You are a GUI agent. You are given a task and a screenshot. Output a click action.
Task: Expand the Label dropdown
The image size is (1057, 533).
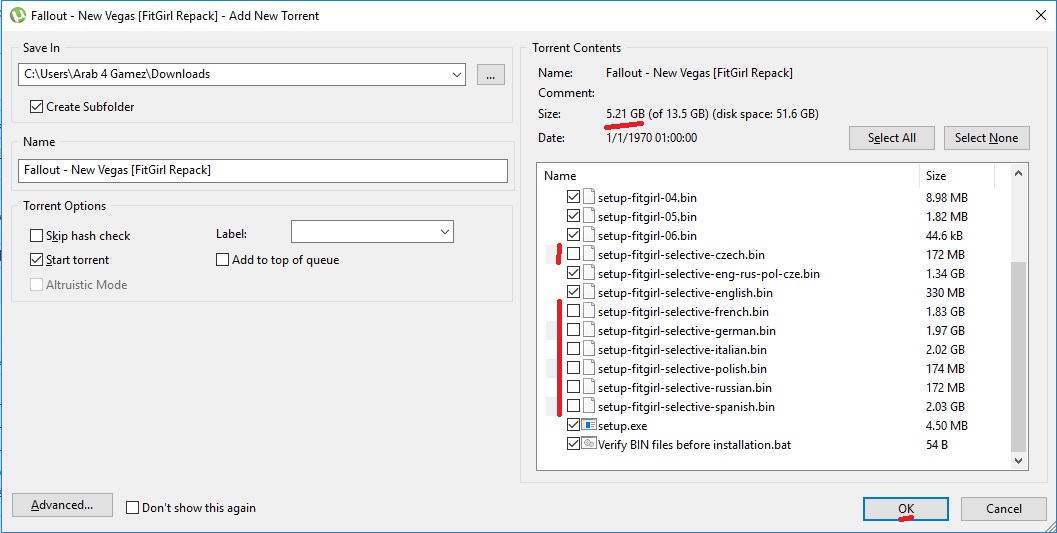coord(444,232)
